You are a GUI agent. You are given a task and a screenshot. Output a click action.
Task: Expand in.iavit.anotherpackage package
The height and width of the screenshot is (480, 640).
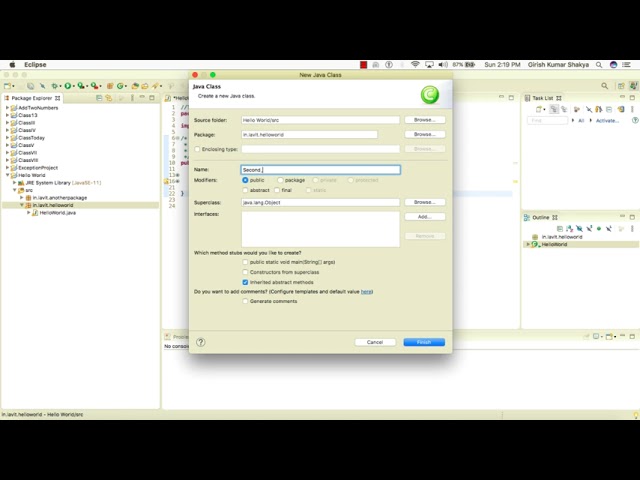click(x=22, y=198)
